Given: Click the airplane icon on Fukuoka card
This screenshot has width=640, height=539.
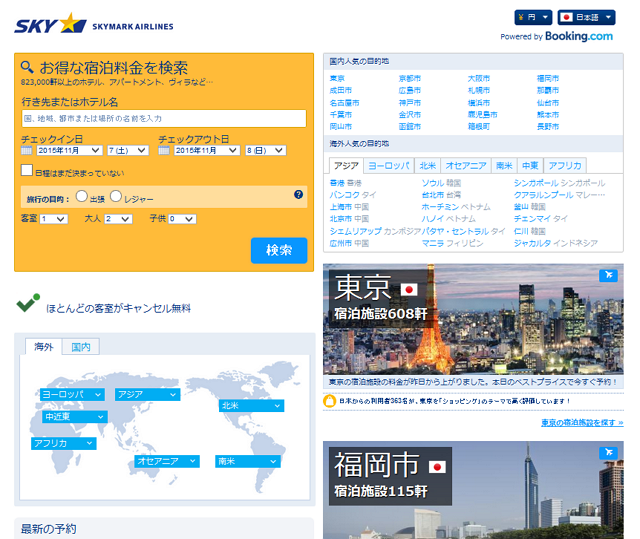Looking at the screenshot, I should (608, 452).
